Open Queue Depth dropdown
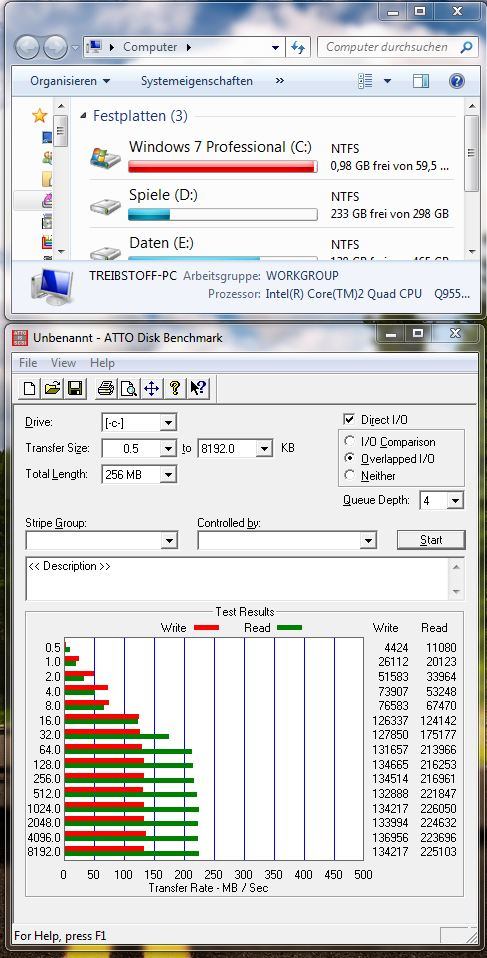Viewport: 487px width, 958px height. (x=455, y=501)
